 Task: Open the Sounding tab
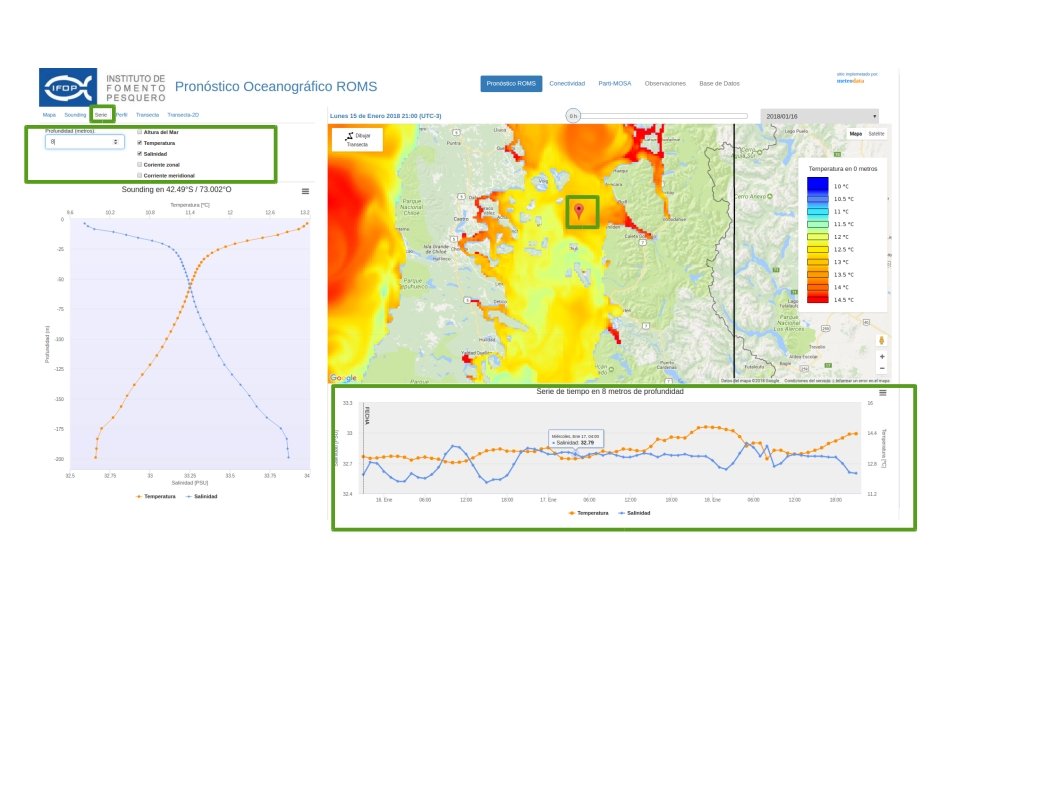(x=75, y=115)
